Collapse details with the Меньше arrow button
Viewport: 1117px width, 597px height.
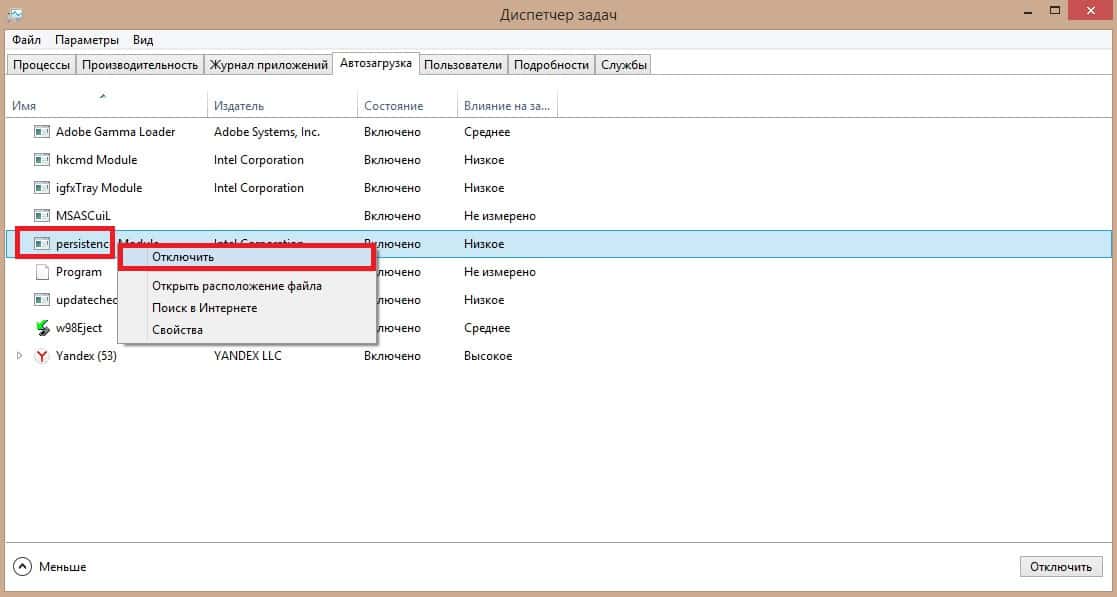coord(23,567)
